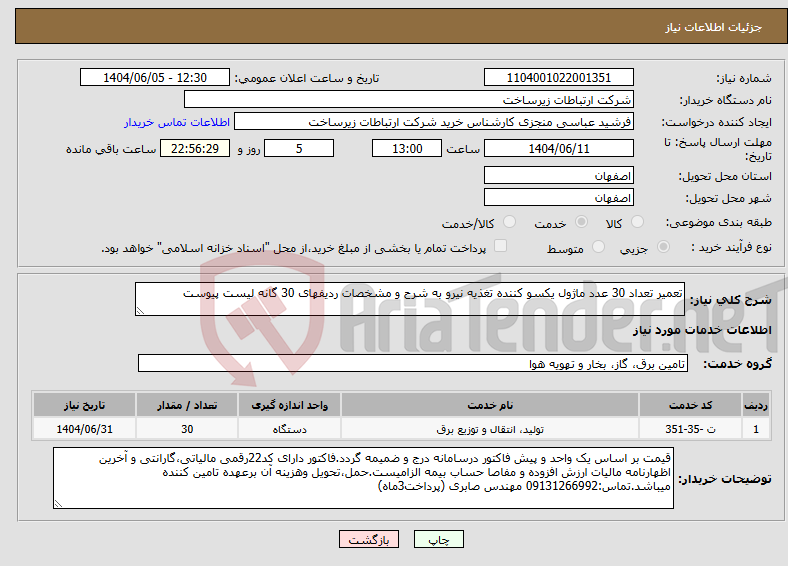788x566 pixels.
Task: Click the تاریخ نیاز column header
Action: pos(84,405)
